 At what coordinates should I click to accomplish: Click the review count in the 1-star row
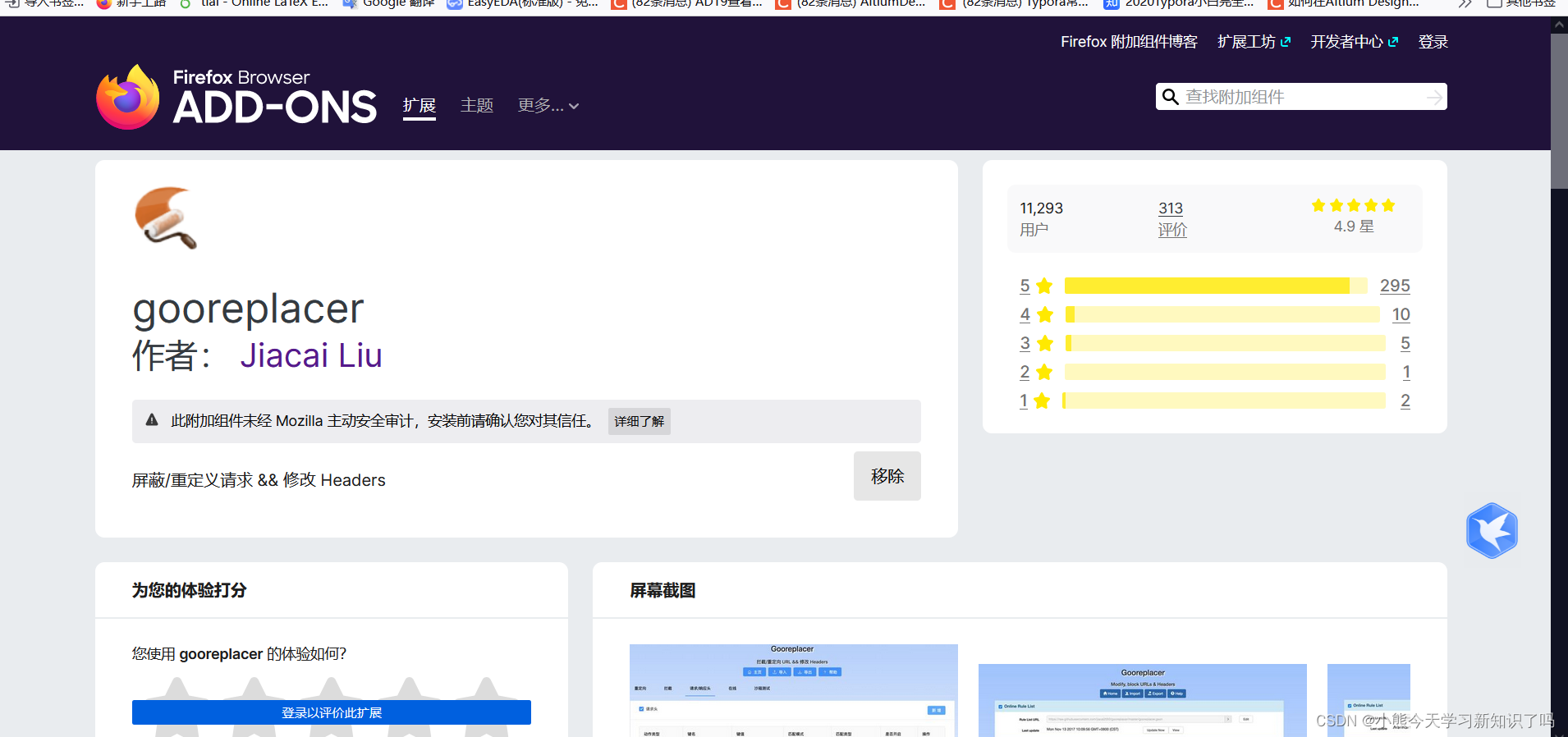pos(1405,401)
